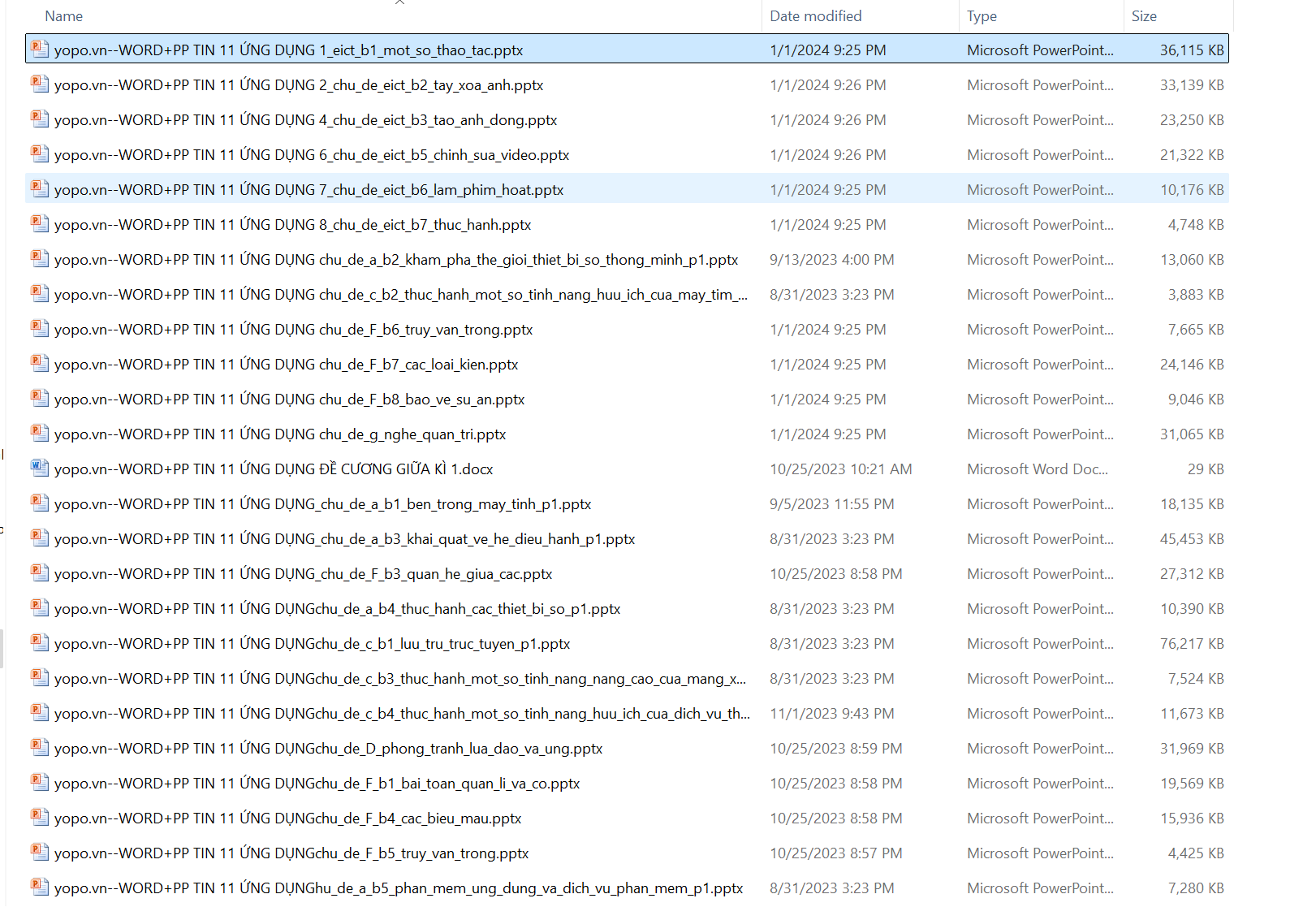The width and height of the screenshot is (1316, 907).
Task: Select chu_de_c_b1_luu_tru_truc_tuyen_p1.pptx file
Action: (x=312, y=644)
